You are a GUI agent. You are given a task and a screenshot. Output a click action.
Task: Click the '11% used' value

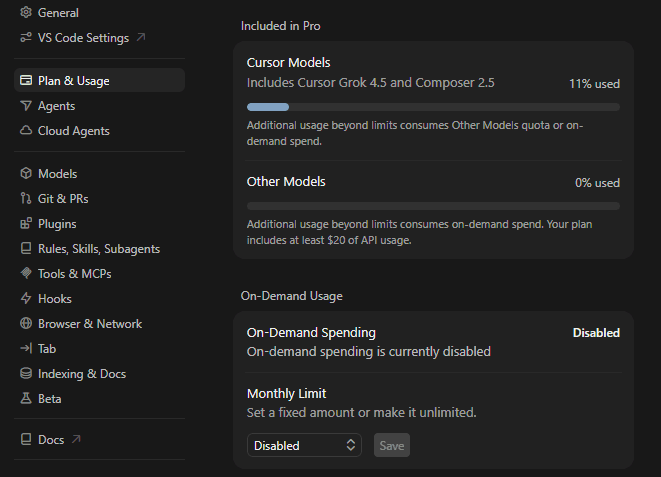tap(594, 83)
